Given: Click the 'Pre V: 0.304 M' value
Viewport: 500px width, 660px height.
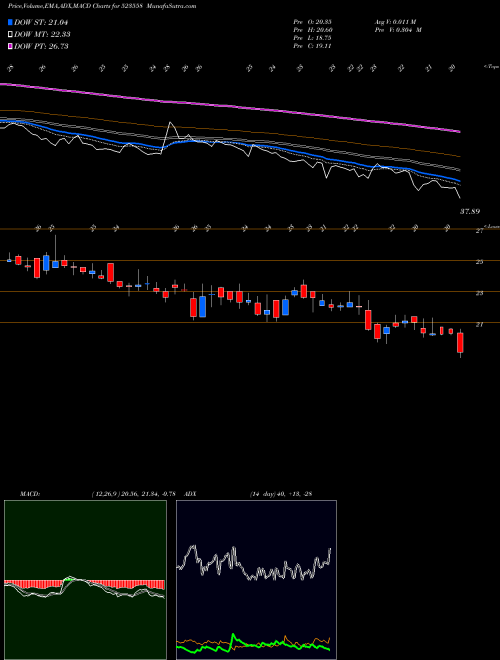Looking at the screenshot, I should tap(398, 30).
